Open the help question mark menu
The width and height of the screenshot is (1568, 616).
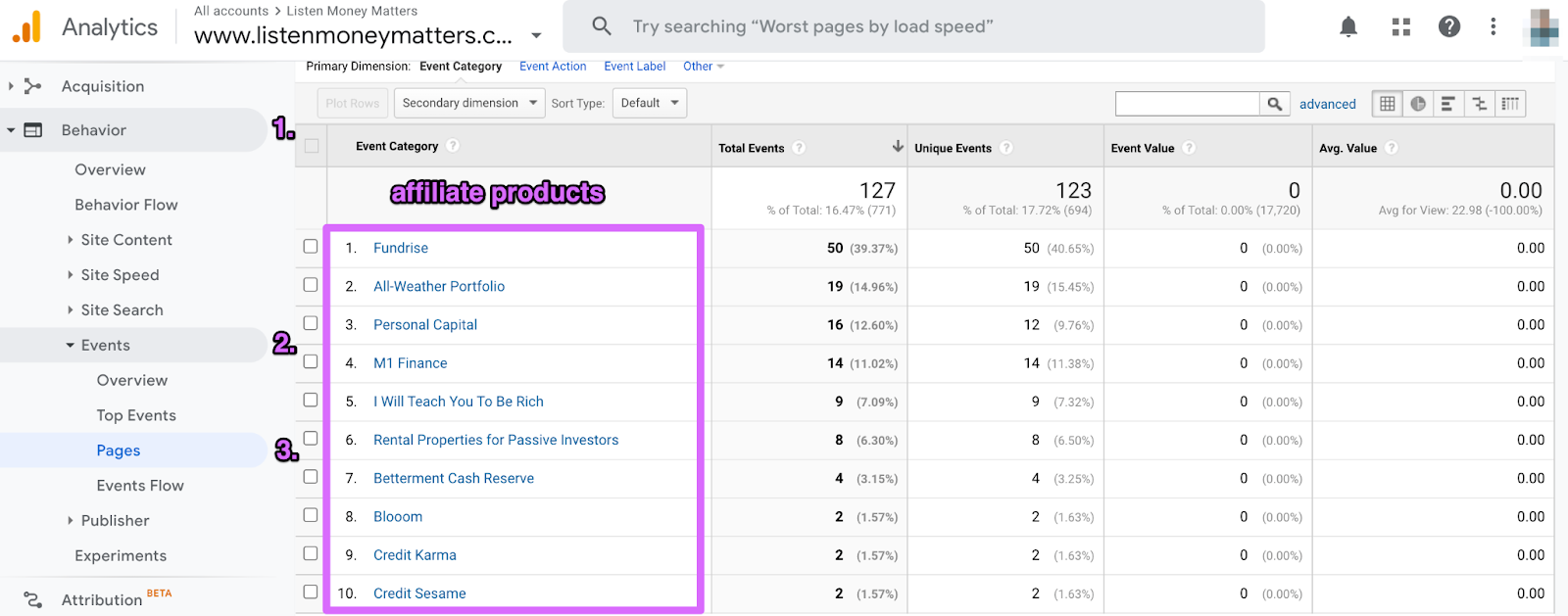pyautogui.click(x=1449, y=26)
